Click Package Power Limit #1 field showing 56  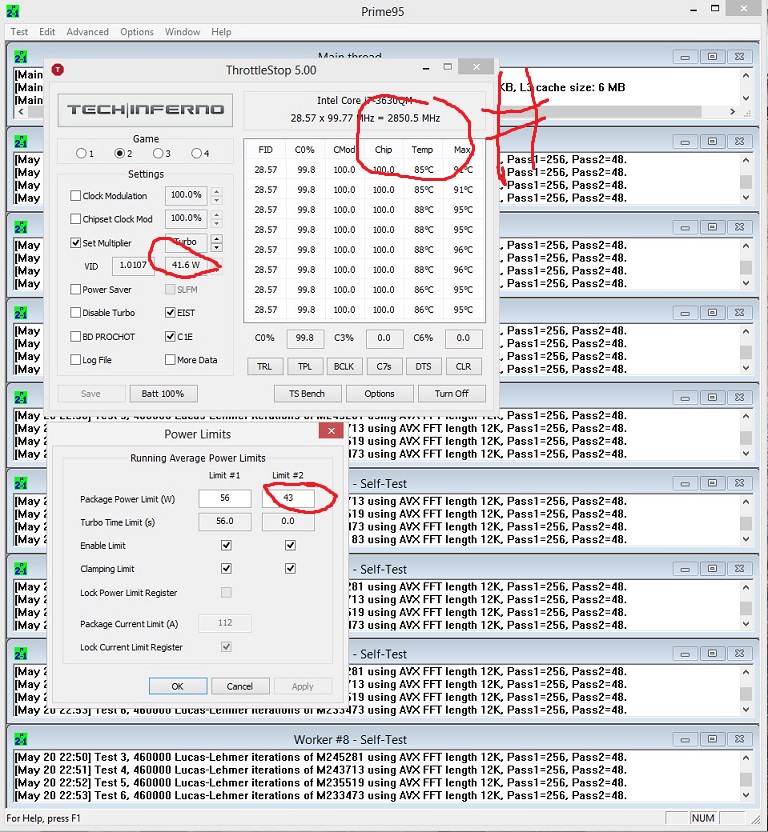[x=225, y=498]
